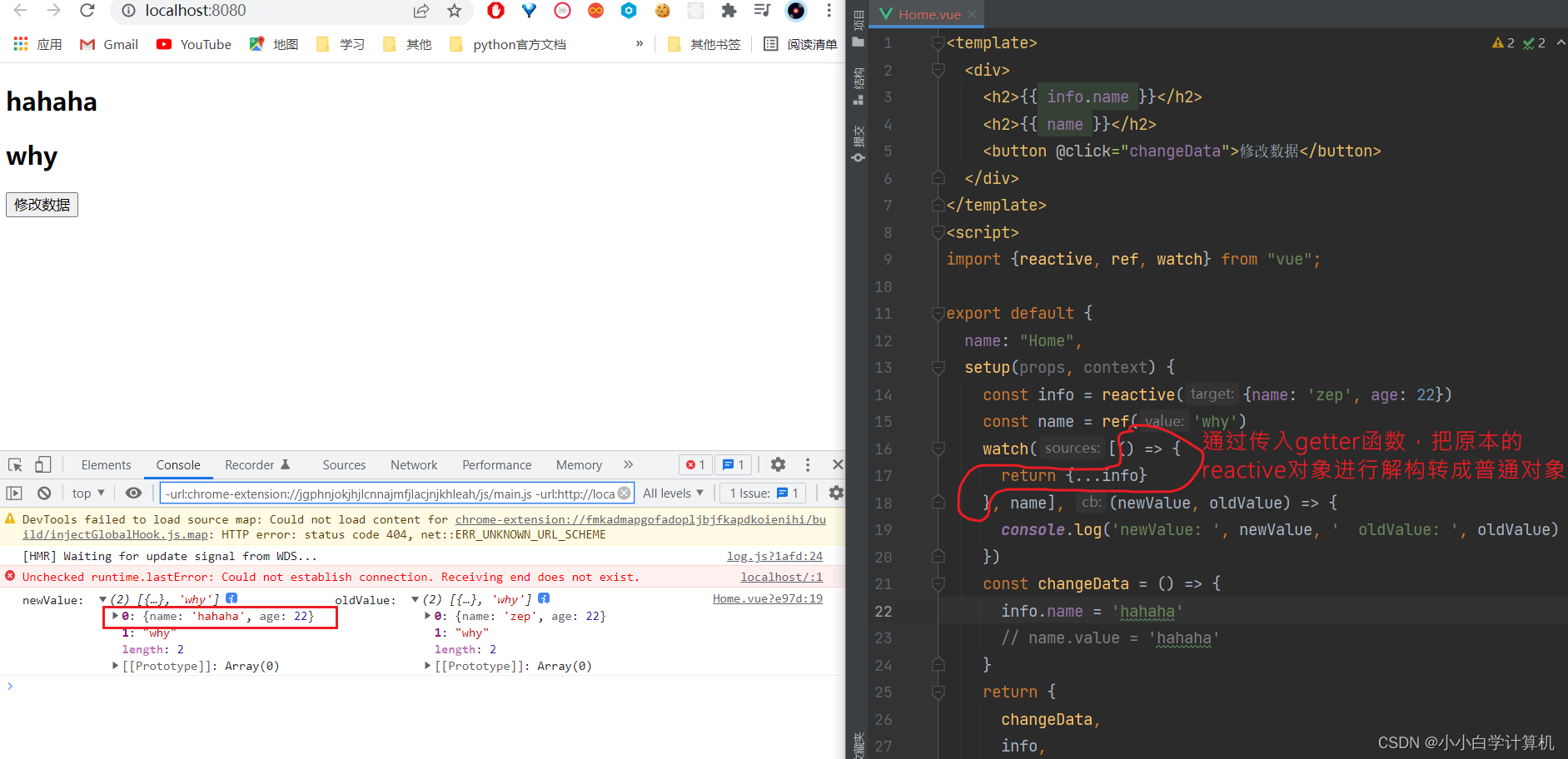Screen dimensions: 1568x759
Task: Clear the console with the ban icon
Action: (44, 493)
